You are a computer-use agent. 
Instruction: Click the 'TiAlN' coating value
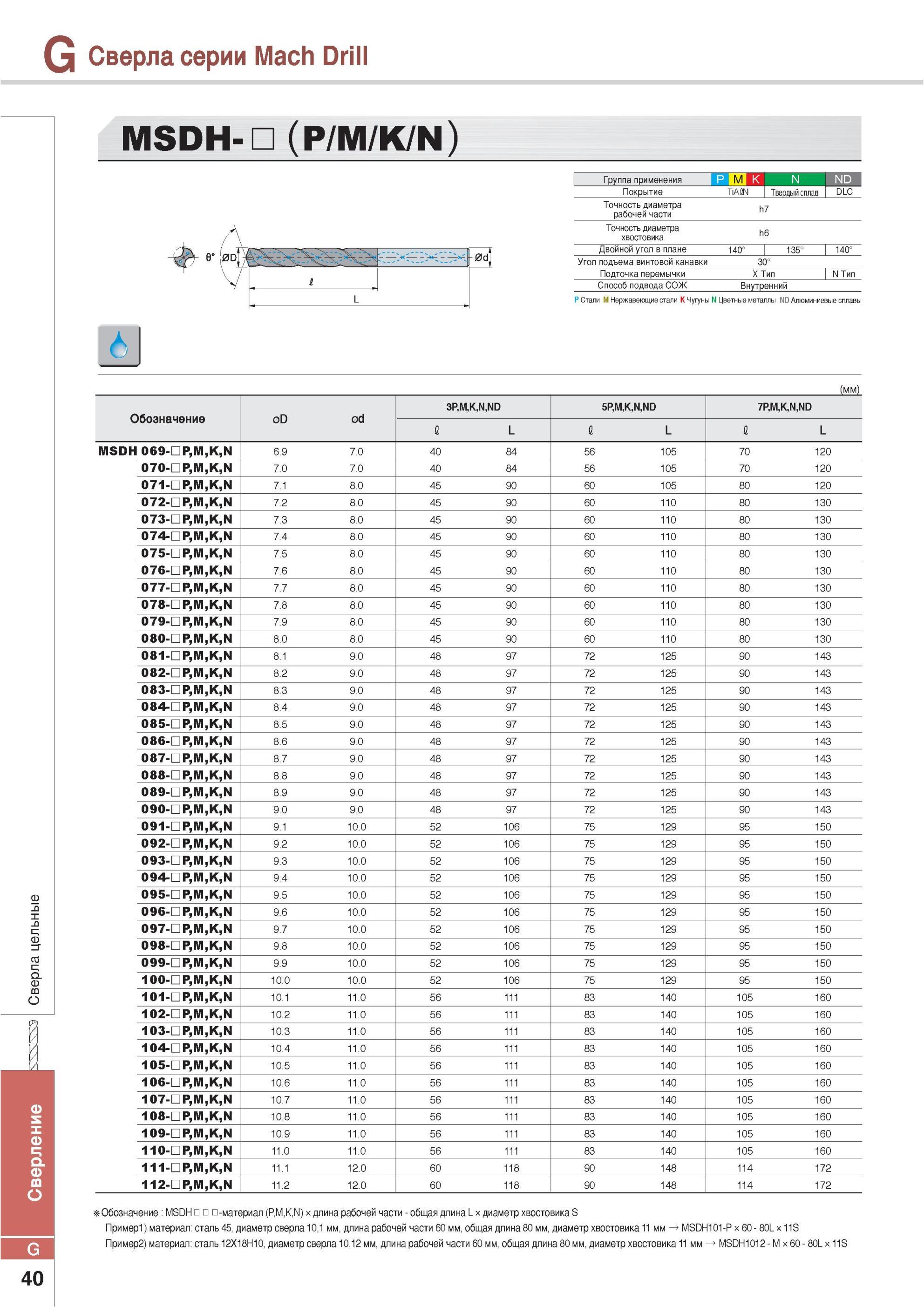(x=738, y=192)
